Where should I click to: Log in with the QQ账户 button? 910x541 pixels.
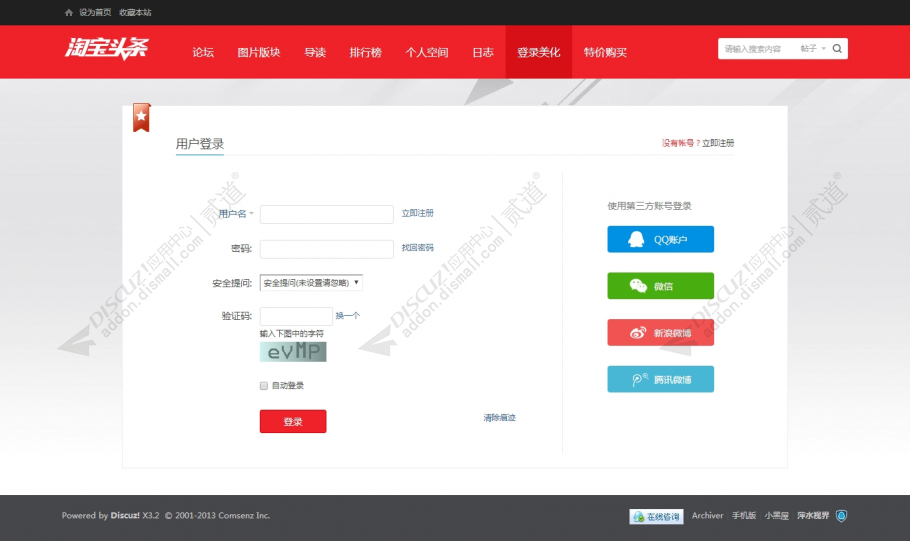pyautogui.click(x=660, y=239)
